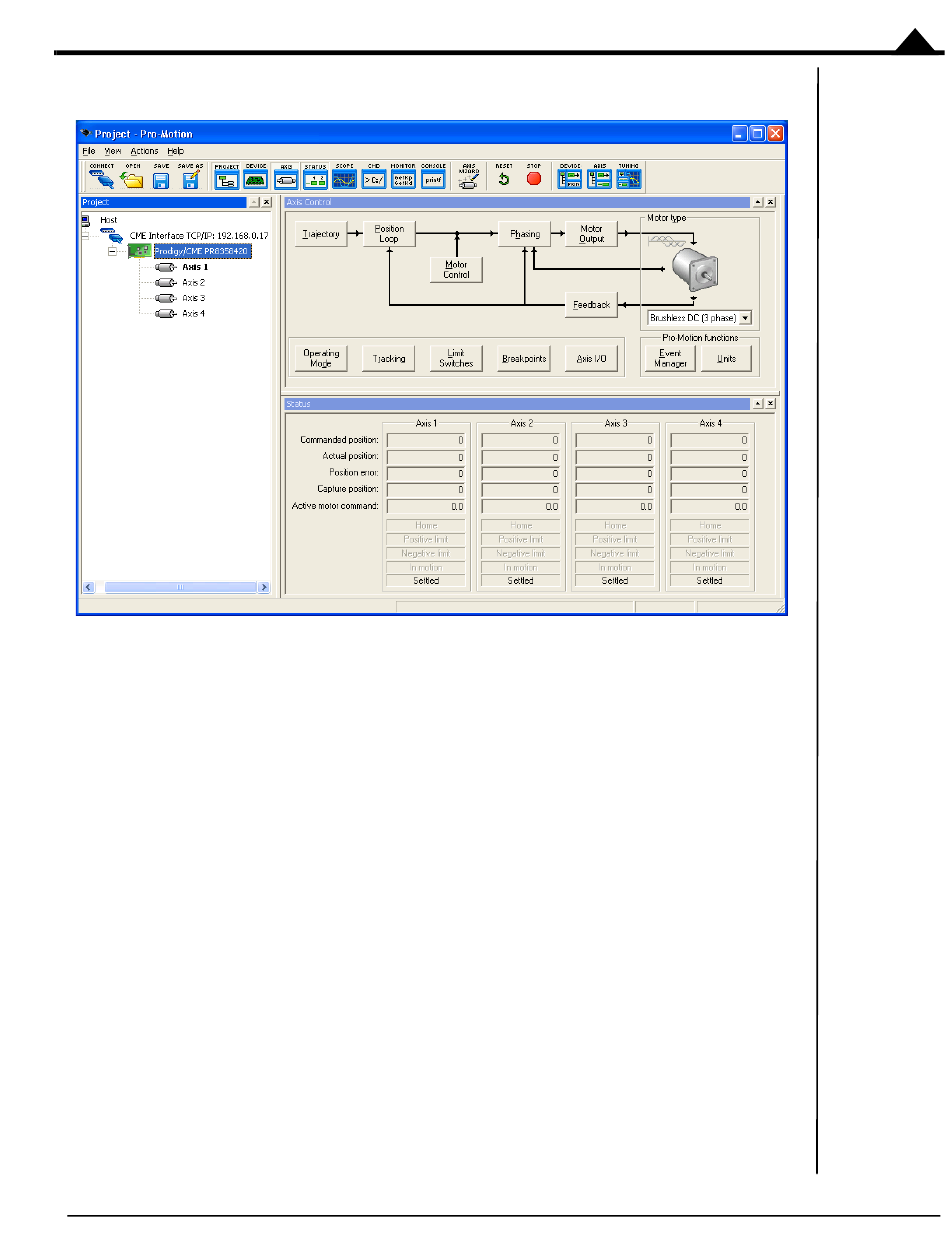Image resolution: width=950 pixels, height=1241 pixels.
Task: Click the Project panel scroll left arrow
Action: tap(88, 588)
